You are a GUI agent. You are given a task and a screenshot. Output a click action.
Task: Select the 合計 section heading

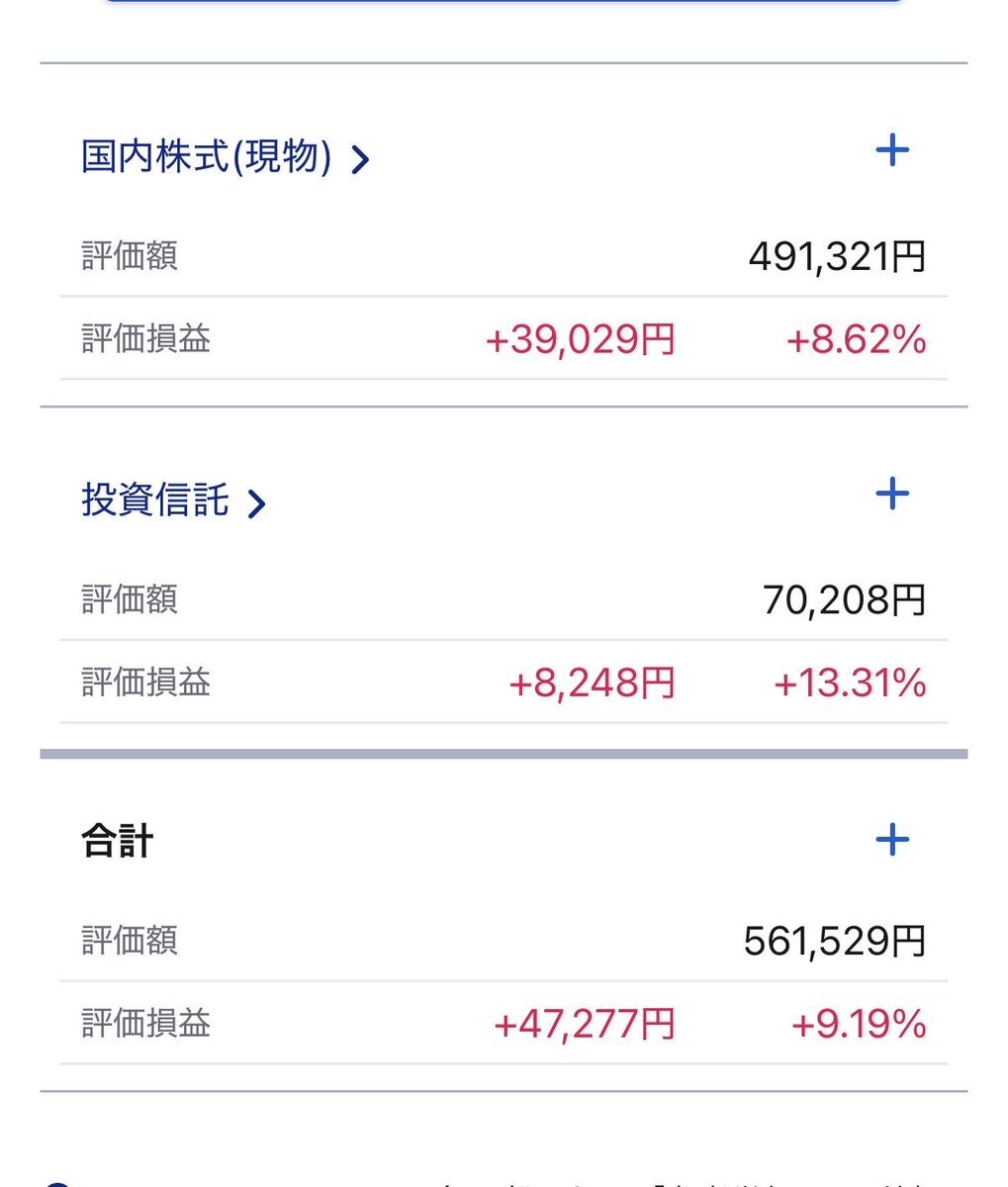pyautogui.click(x=117, y=843)
